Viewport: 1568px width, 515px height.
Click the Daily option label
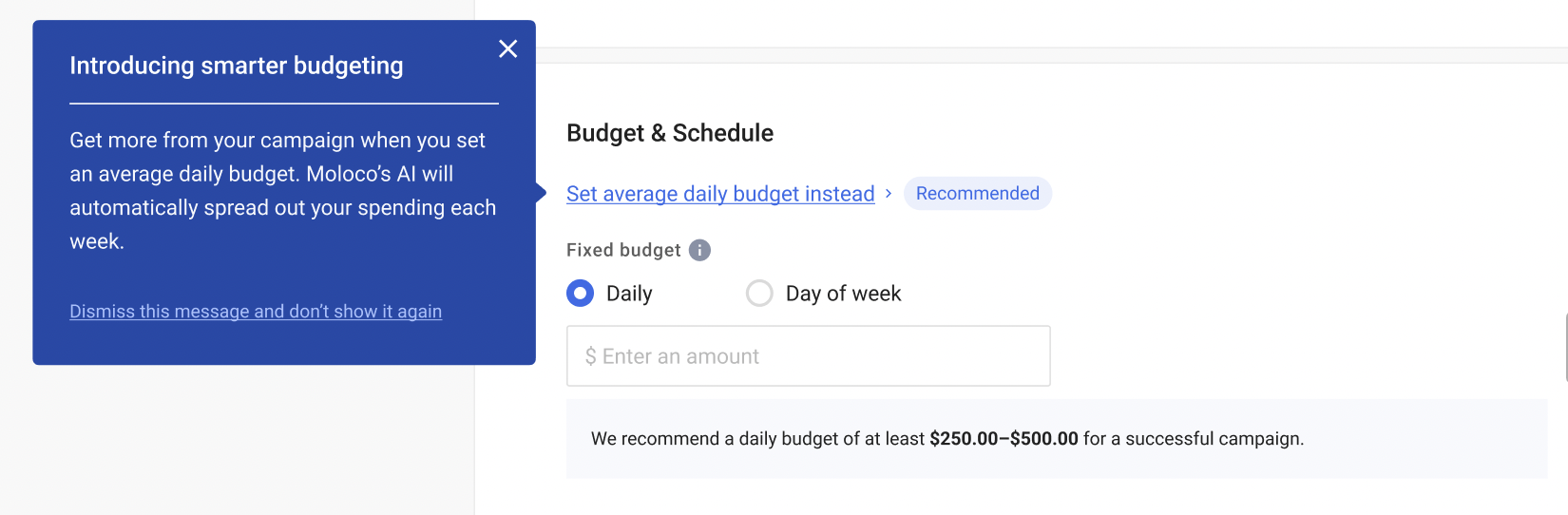pyautogui.click(x=629, y=294)
